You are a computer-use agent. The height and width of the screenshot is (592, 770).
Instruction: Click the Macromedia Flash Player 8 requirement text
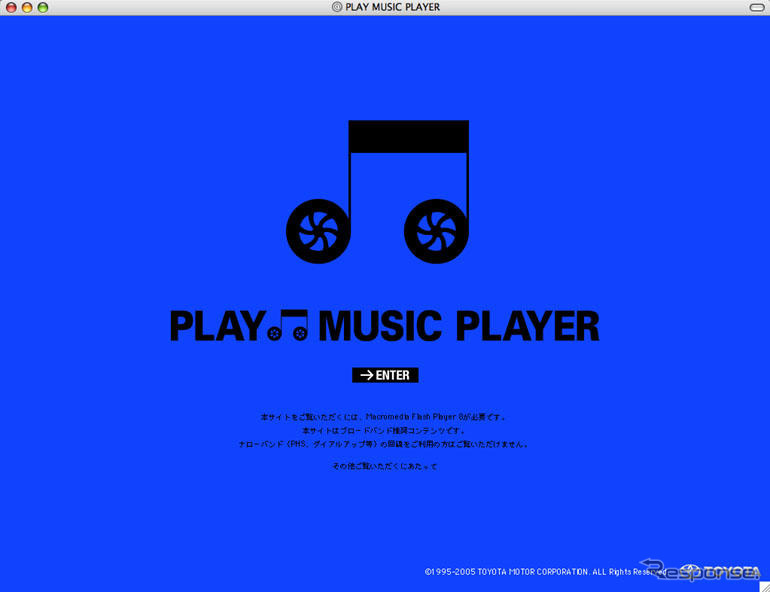pos(383,417)
